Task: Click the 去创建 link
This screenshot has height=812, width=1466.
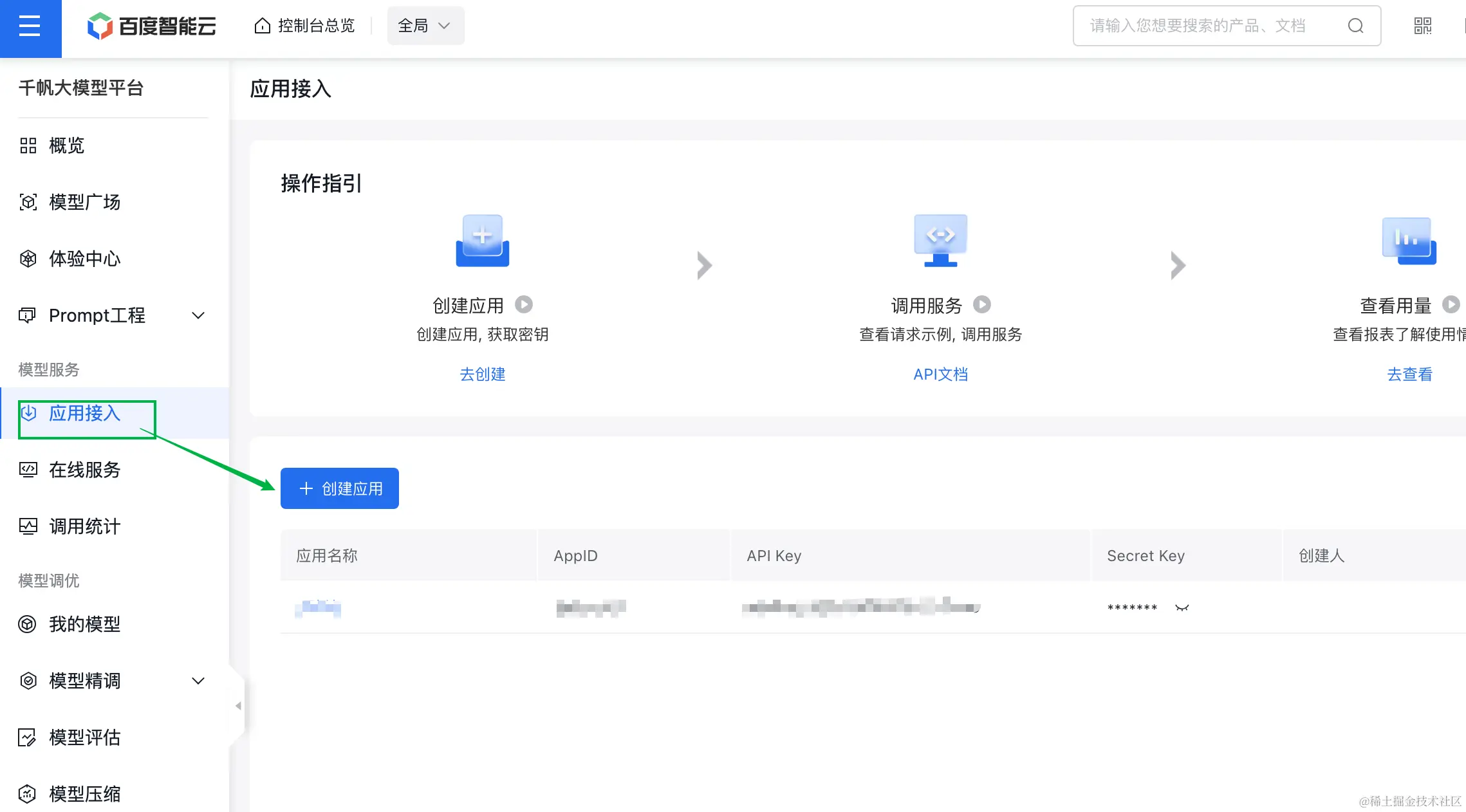Action: click(x=483, y=374)
